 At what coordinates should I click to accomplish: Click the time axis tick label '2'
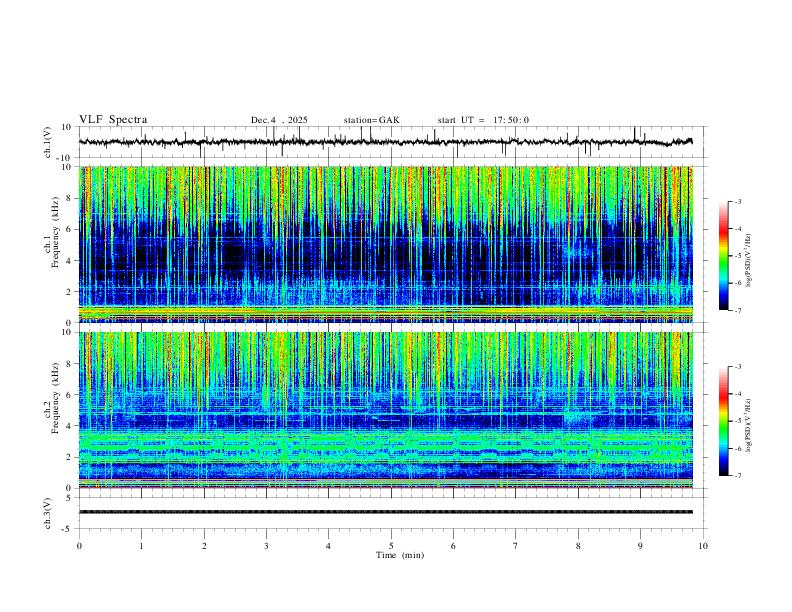tap(204, 546)
